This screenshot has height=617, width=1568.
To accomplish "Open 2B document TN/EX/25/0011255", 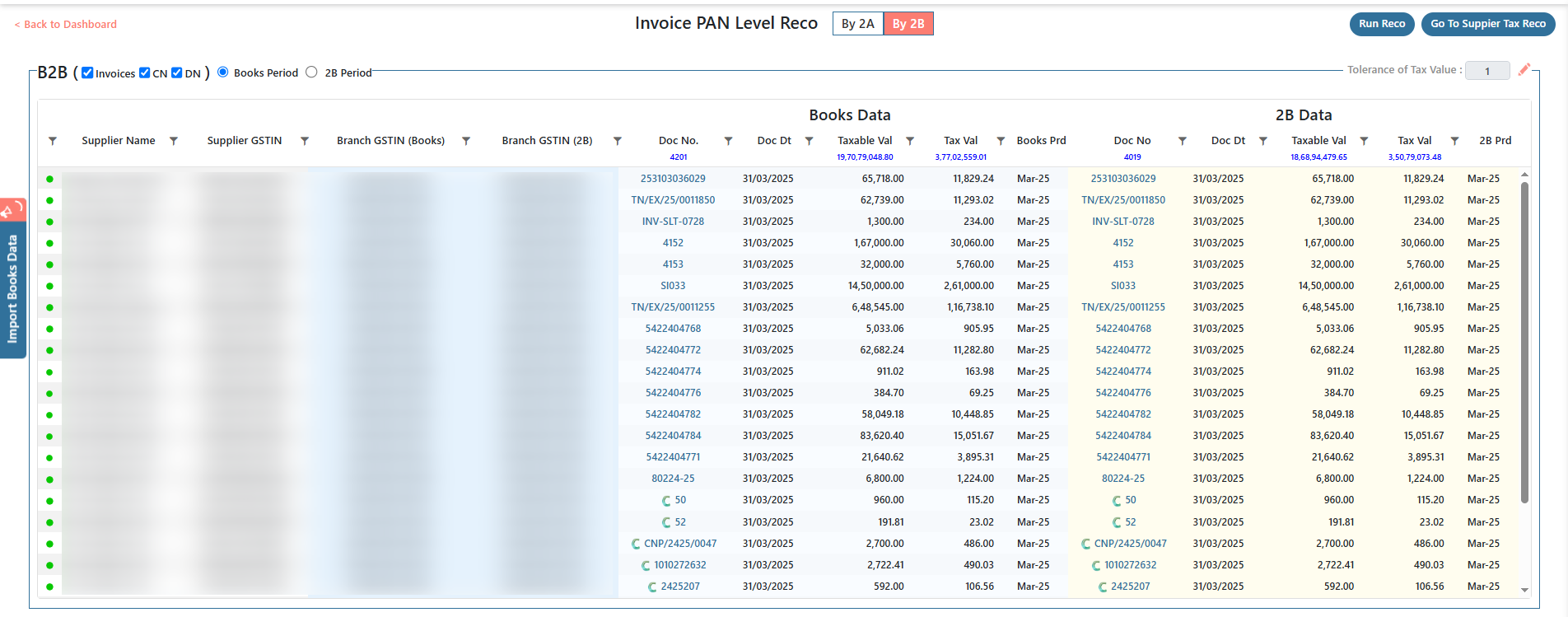I will click(x=1123, y=307).
